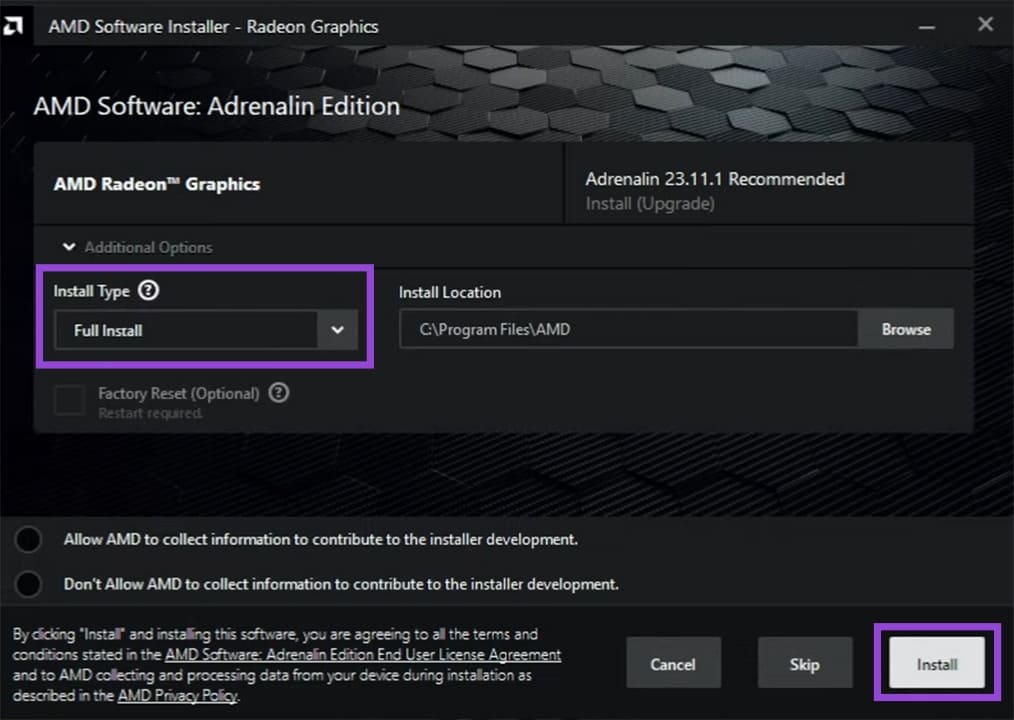Screen dimensions: 1014x720
Task: Click the Install button to begin installation
Action: point(936,663)
